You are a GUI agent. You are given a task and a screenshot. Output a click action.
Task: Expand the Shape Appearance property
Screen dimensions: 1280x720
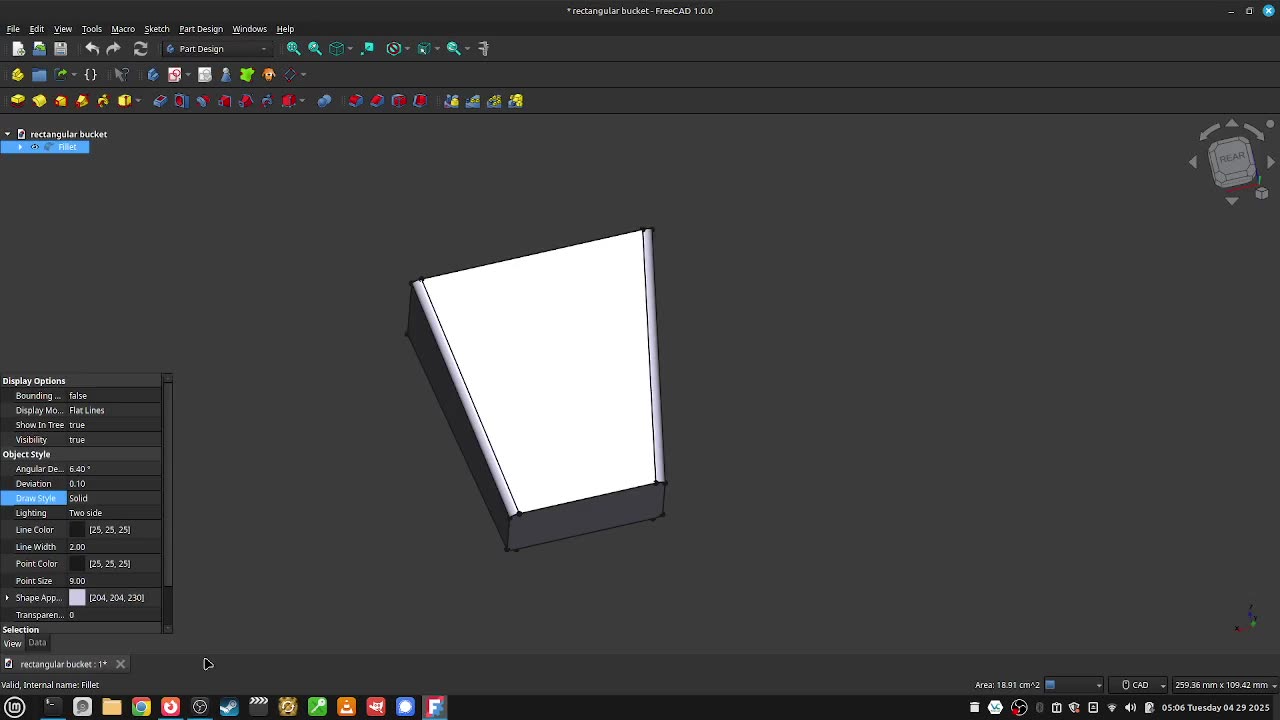(x=7, y=598)
